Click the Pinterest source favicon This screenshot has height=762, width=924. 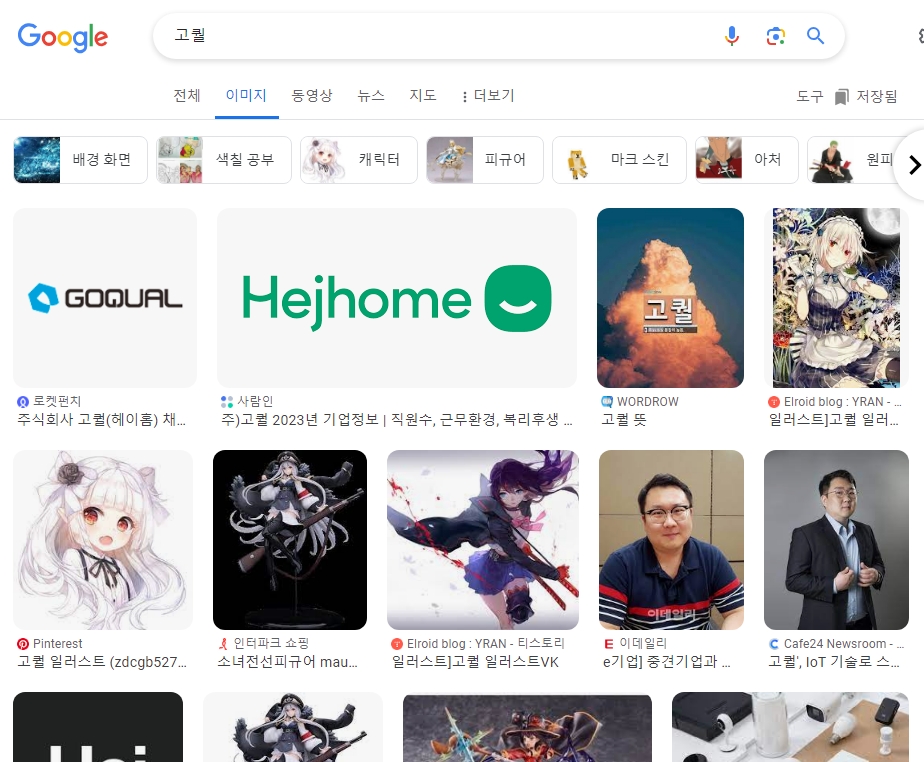click(x=23, y=644)
